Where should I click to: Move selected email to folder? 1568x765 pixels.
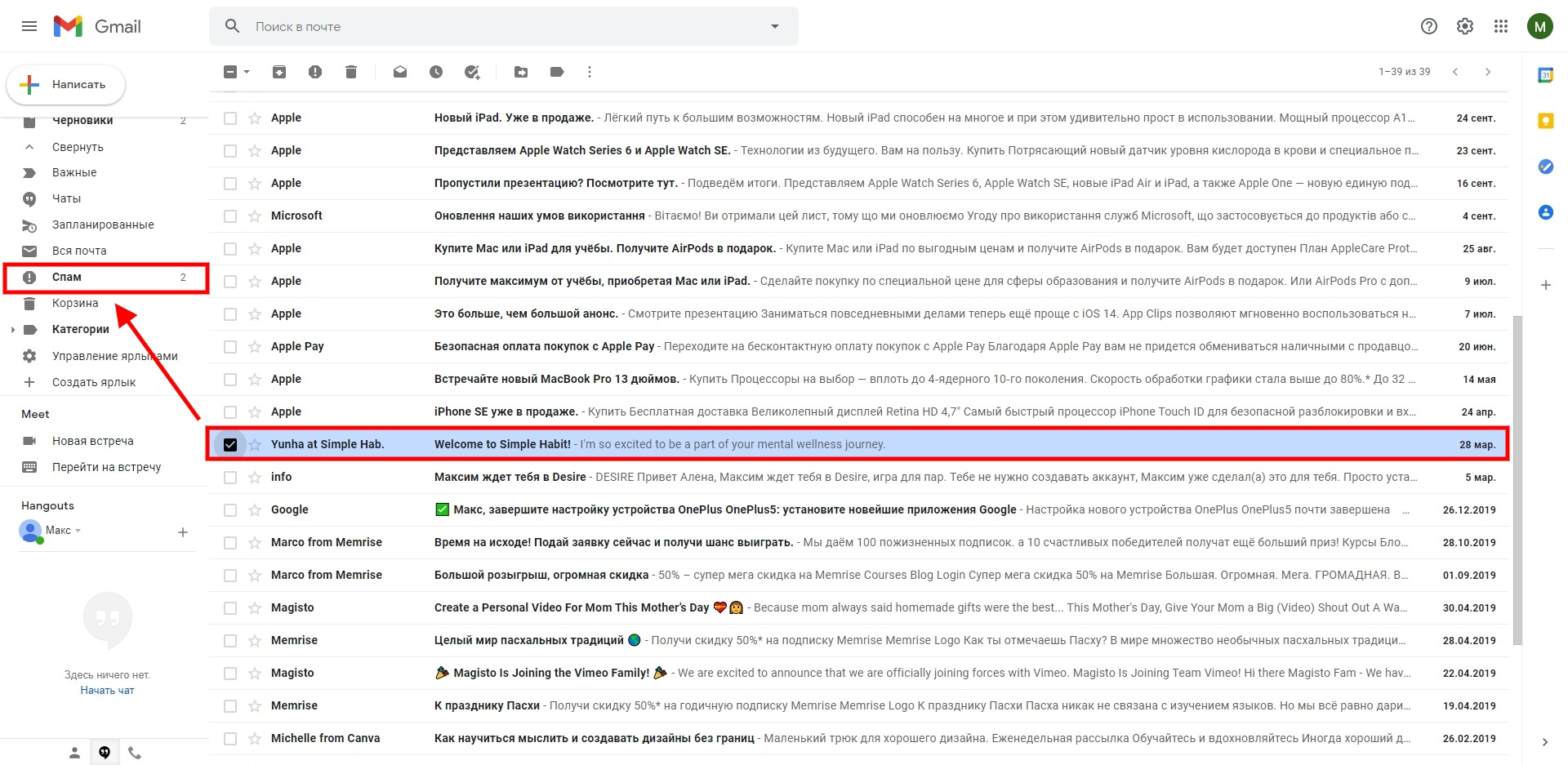tap(521, 72)
